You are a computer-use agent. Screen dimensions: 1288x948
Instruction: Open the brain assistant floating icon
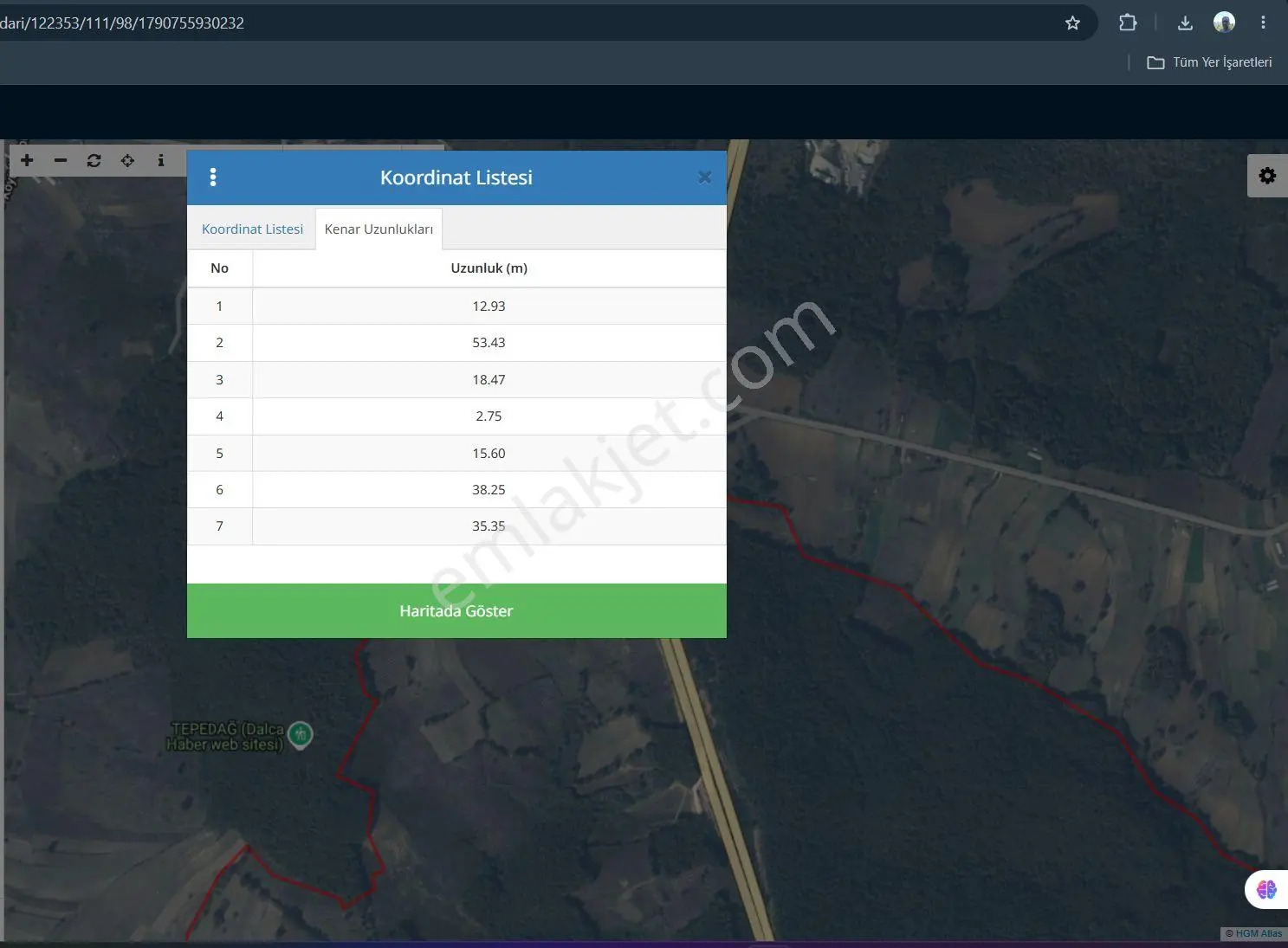1266,889
